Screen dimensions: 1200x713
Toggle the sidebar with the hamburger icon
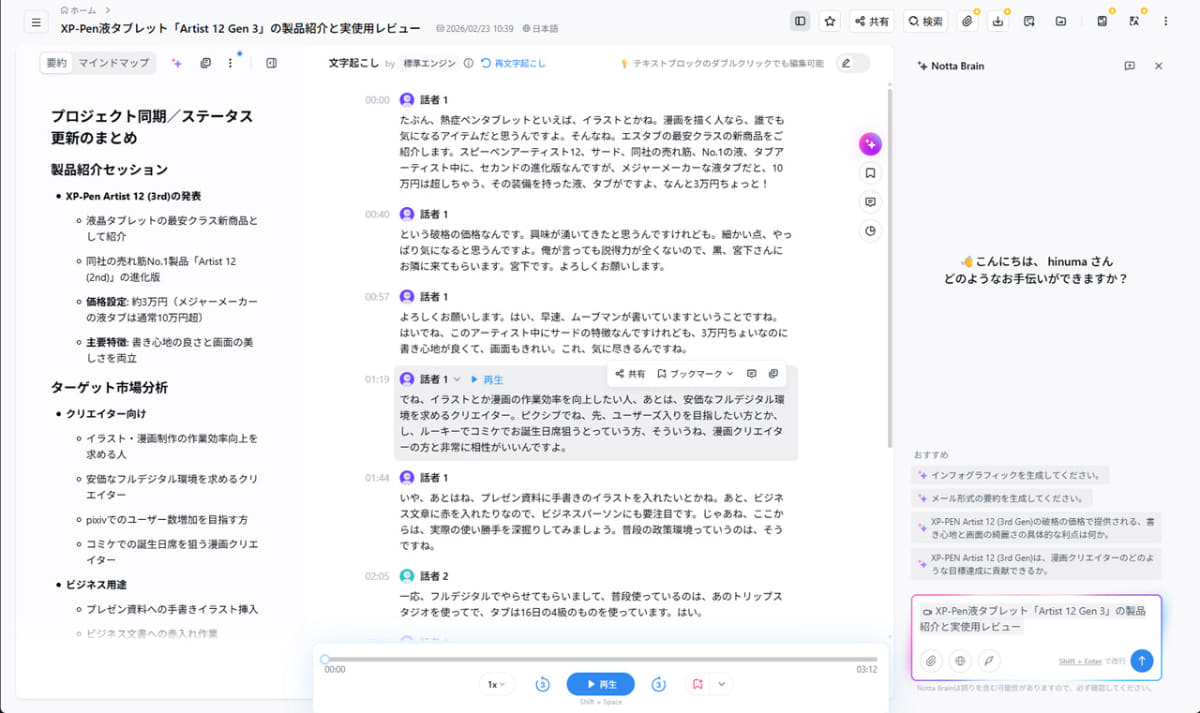pos(35,24)
